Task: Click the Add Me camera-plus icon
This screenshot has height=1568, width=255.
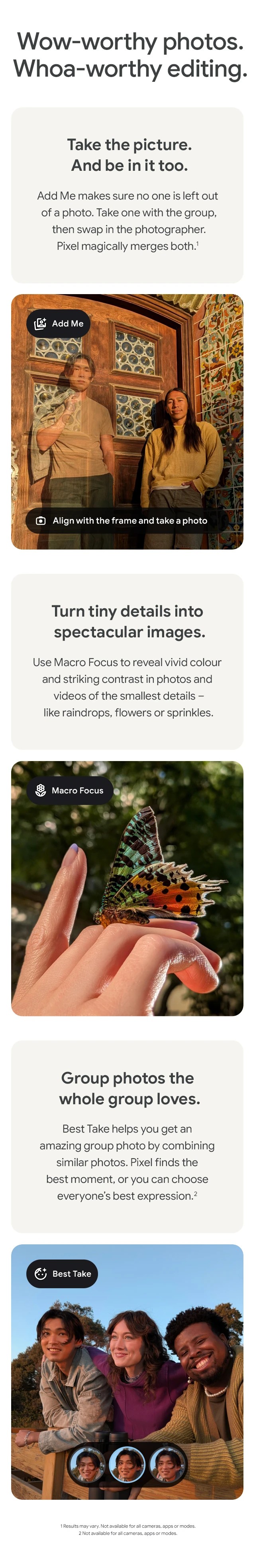Action: click(x=40, y=323)
